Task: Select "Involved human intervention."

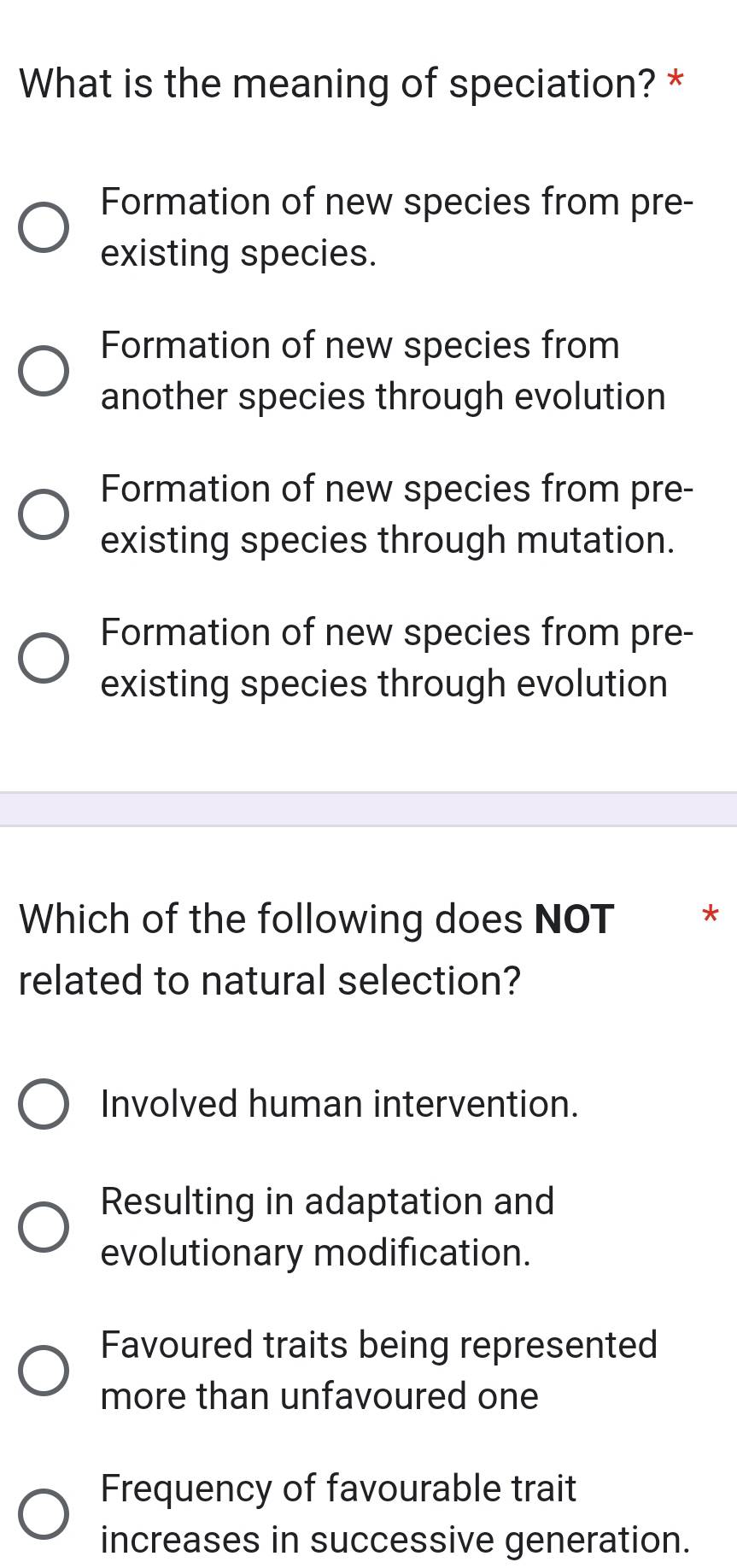Action: (x=44, y=1104)
